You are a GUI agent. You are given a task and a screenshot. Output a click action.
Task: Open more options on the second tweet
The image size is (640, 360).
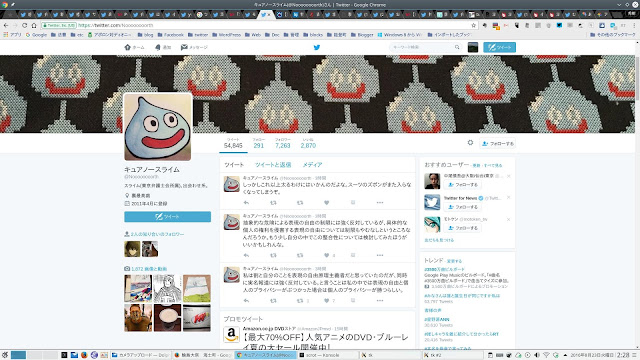coord(380,256)
